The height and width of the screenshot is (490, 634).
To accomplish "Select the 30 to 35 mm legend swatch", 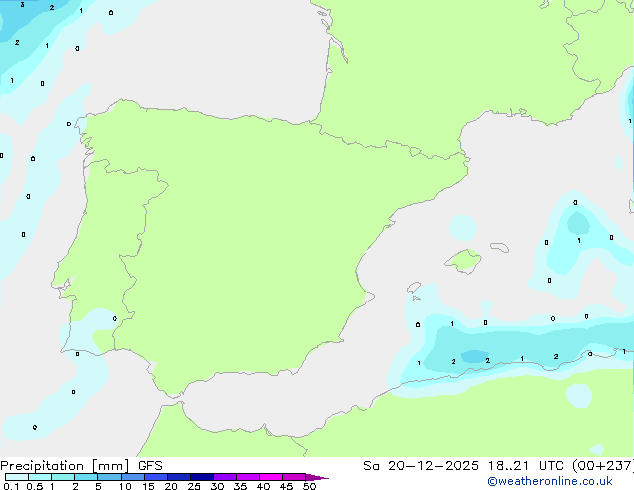I will click(x=225, y=477).
